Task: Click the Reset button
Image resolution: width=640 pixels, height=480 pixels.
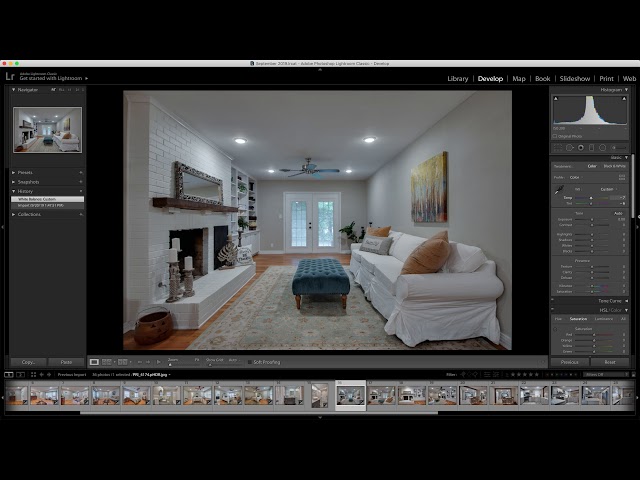Action: coord(610,362)
